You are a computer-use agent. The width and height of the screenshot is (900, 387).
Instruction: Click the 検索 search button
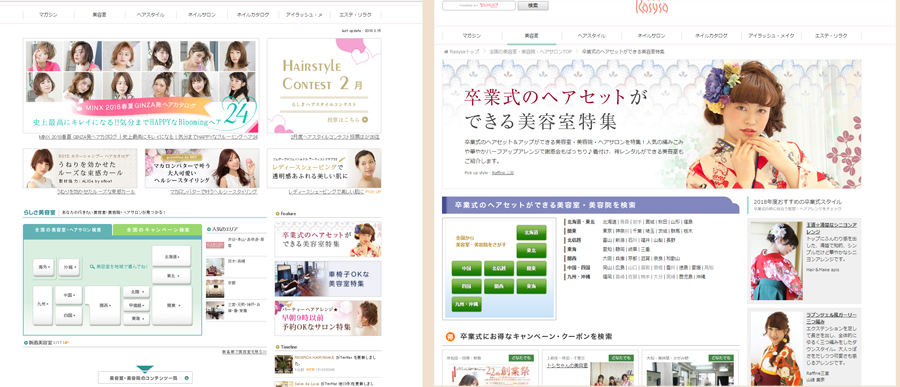tap(533, 5)
